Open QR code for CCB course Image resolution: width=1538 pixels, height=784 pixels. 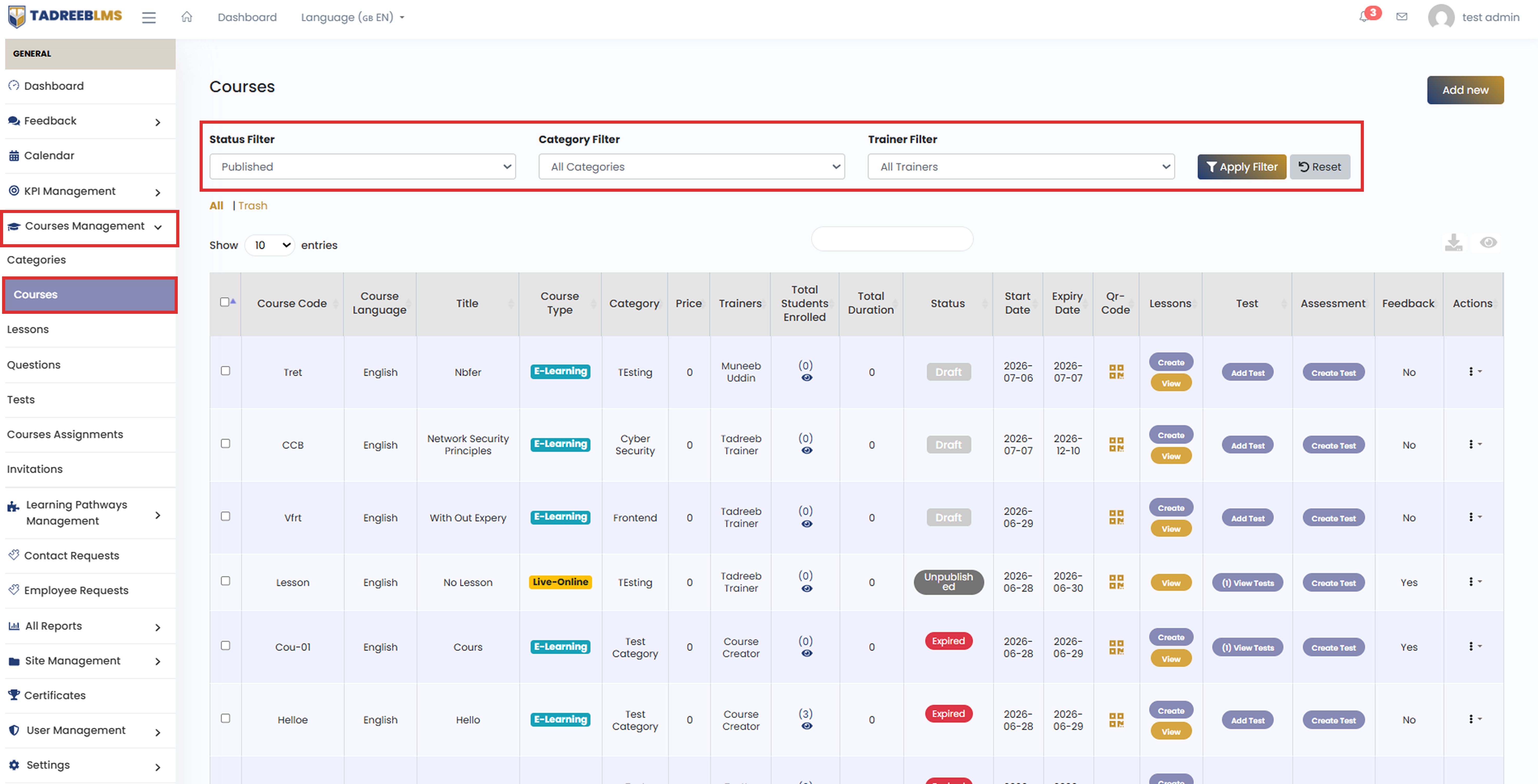tap(1116, 444)
